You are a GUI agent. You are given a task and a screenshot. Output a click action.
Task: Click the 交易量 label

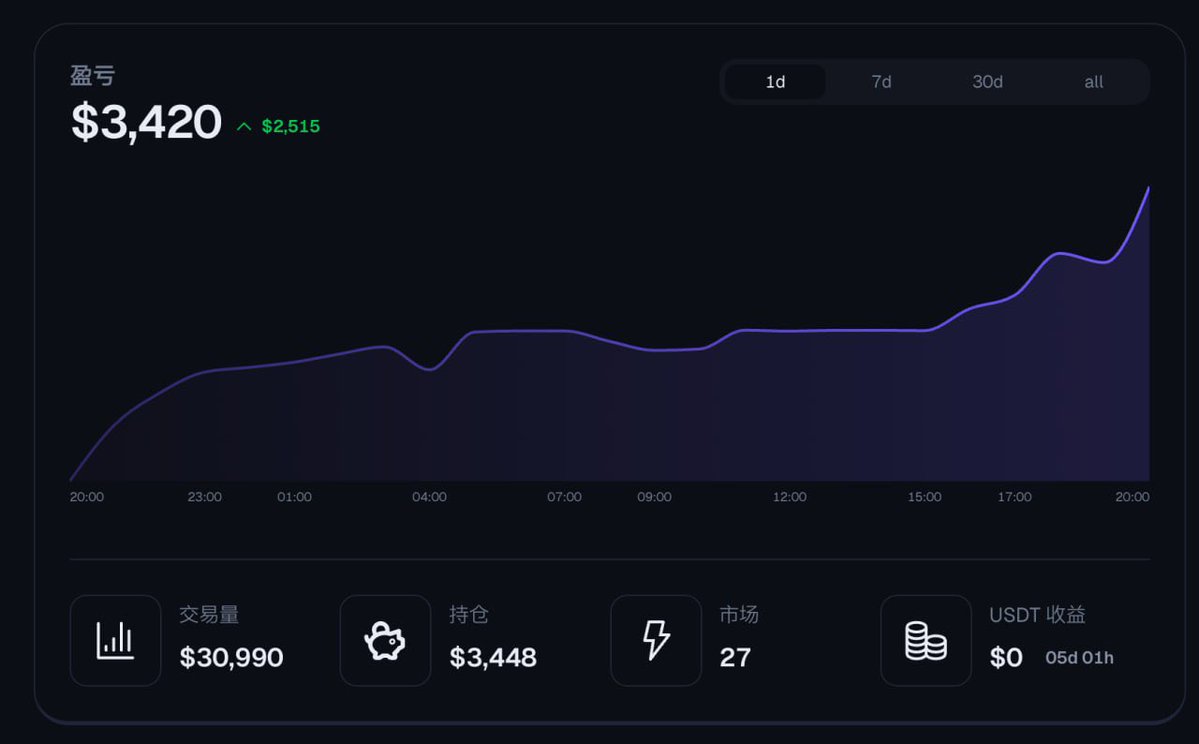[209, 615]
